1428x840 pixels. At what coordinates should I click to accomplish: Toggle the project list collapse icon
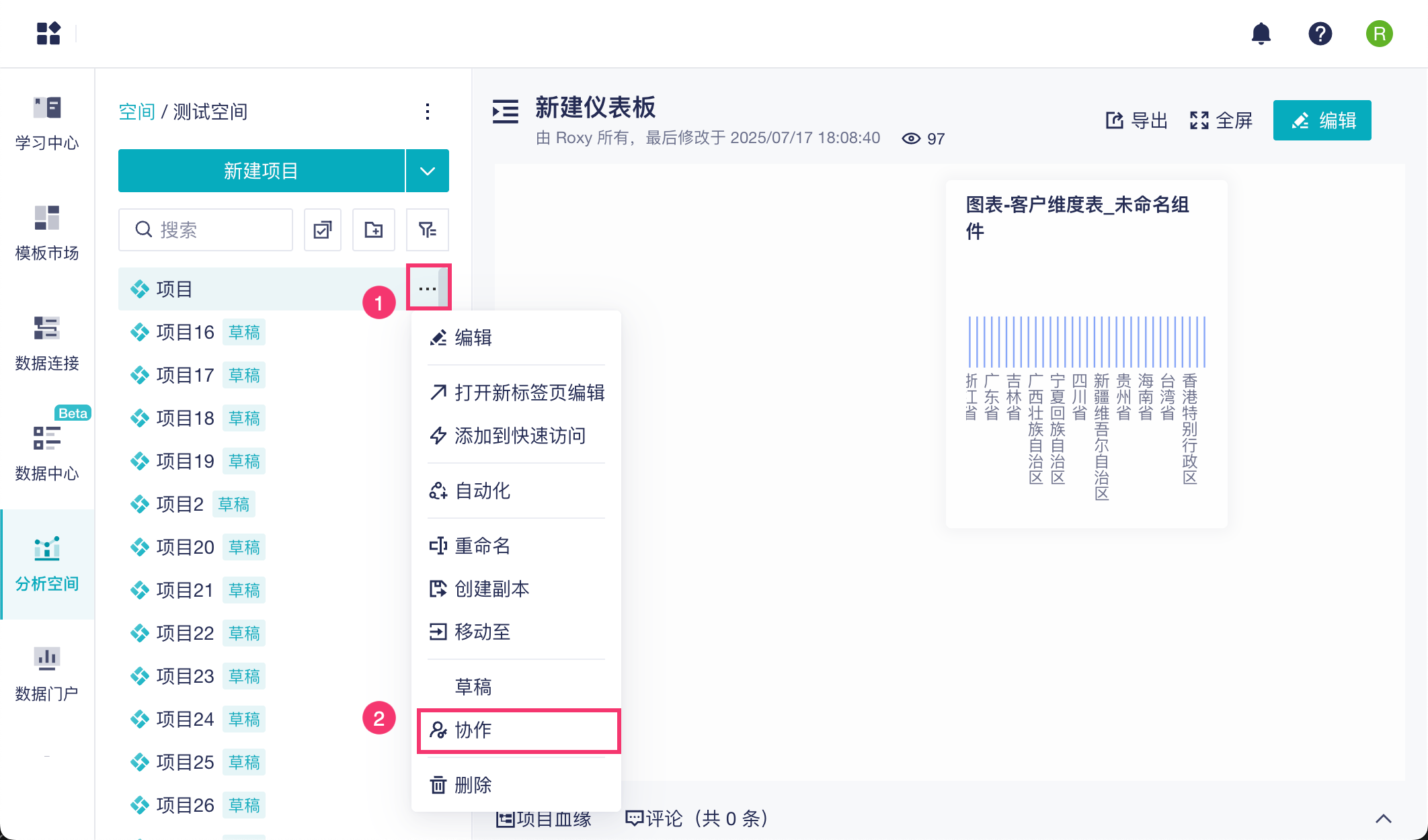point(506,112)
